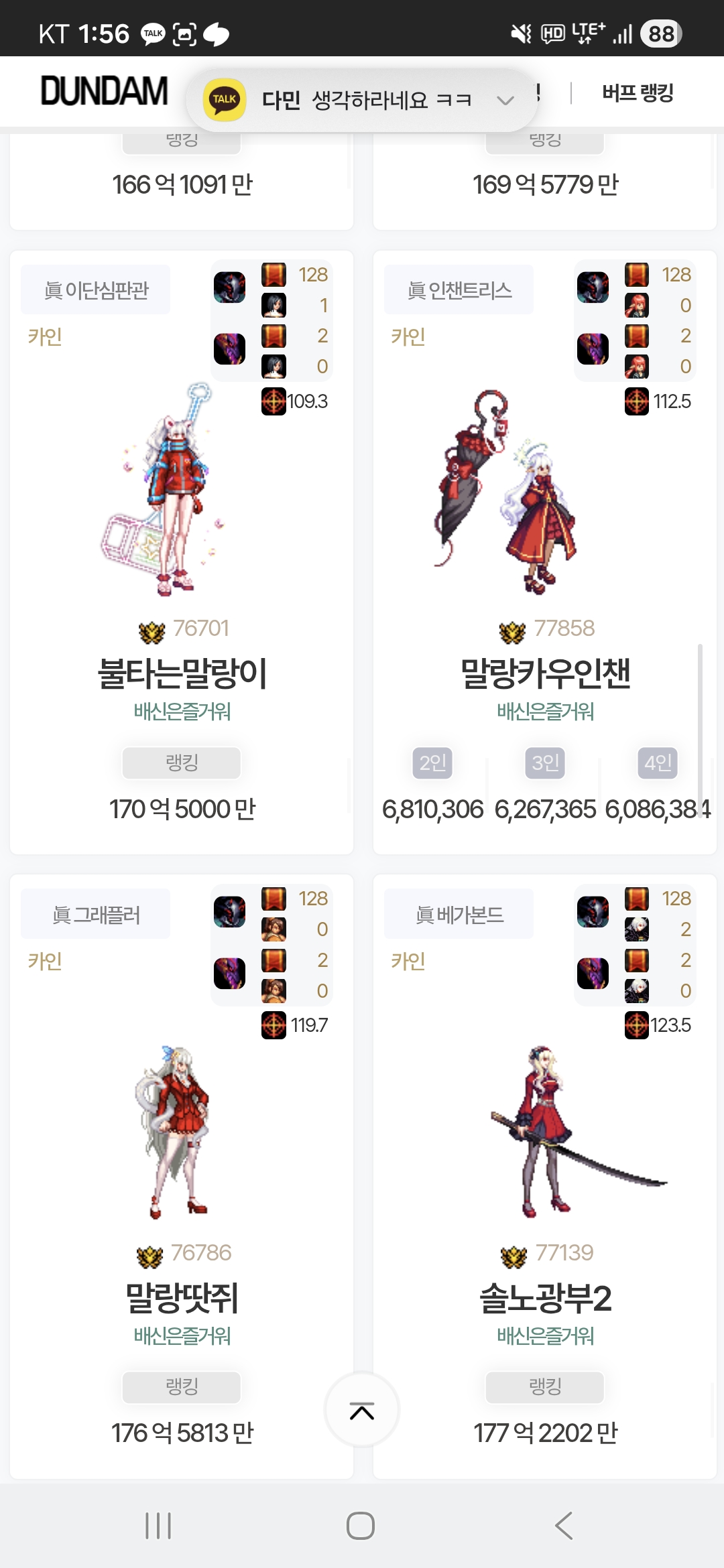Viewport: 724px width, 1568px height.
Task: Tap the recent apps navigation icon
Action: pyautogui.click(x=158, y=1526)
